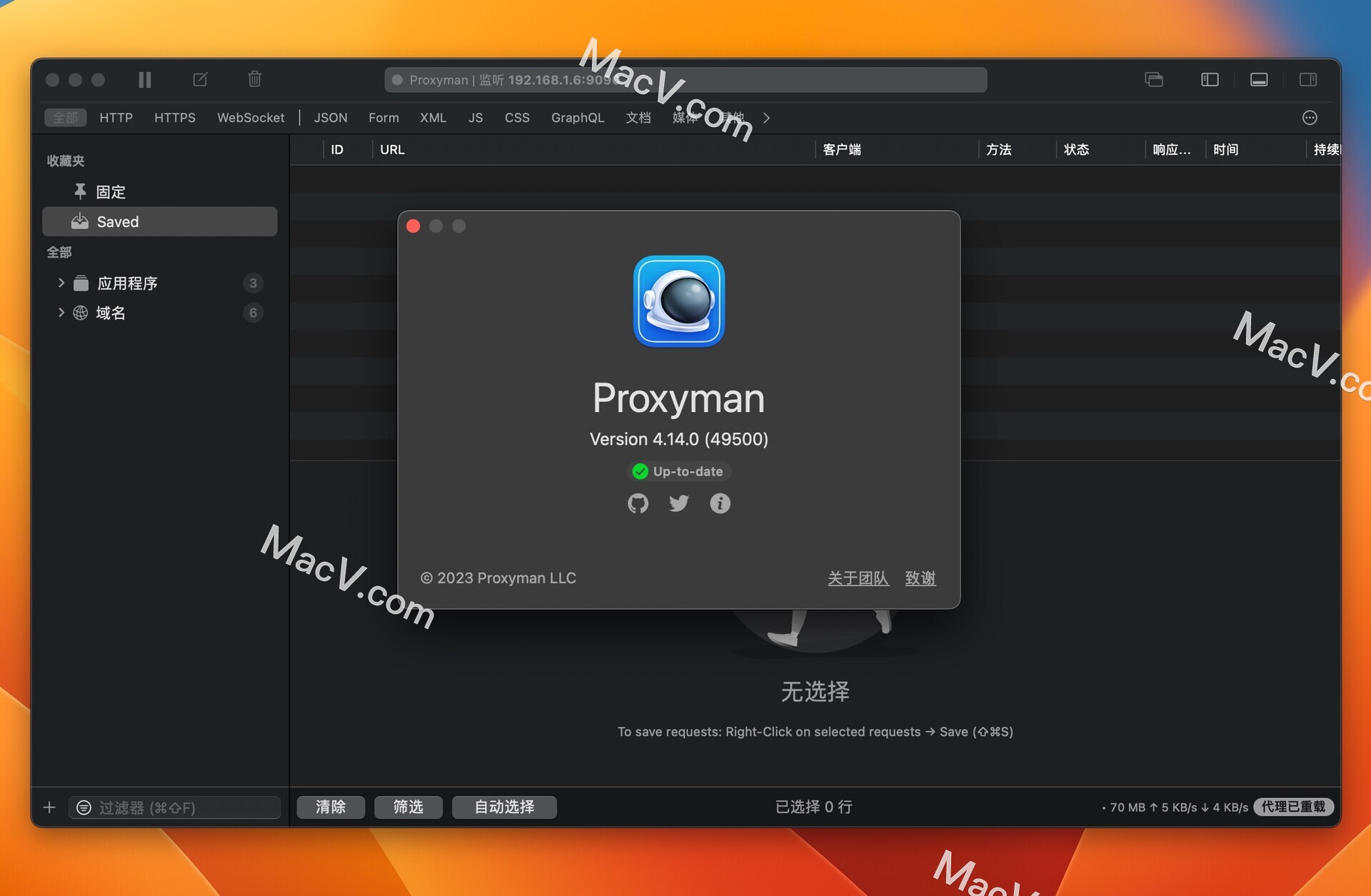This screenshot has height=896, width=1371.
Task: Select the Form filter tab
Action: tap(383, 118)
